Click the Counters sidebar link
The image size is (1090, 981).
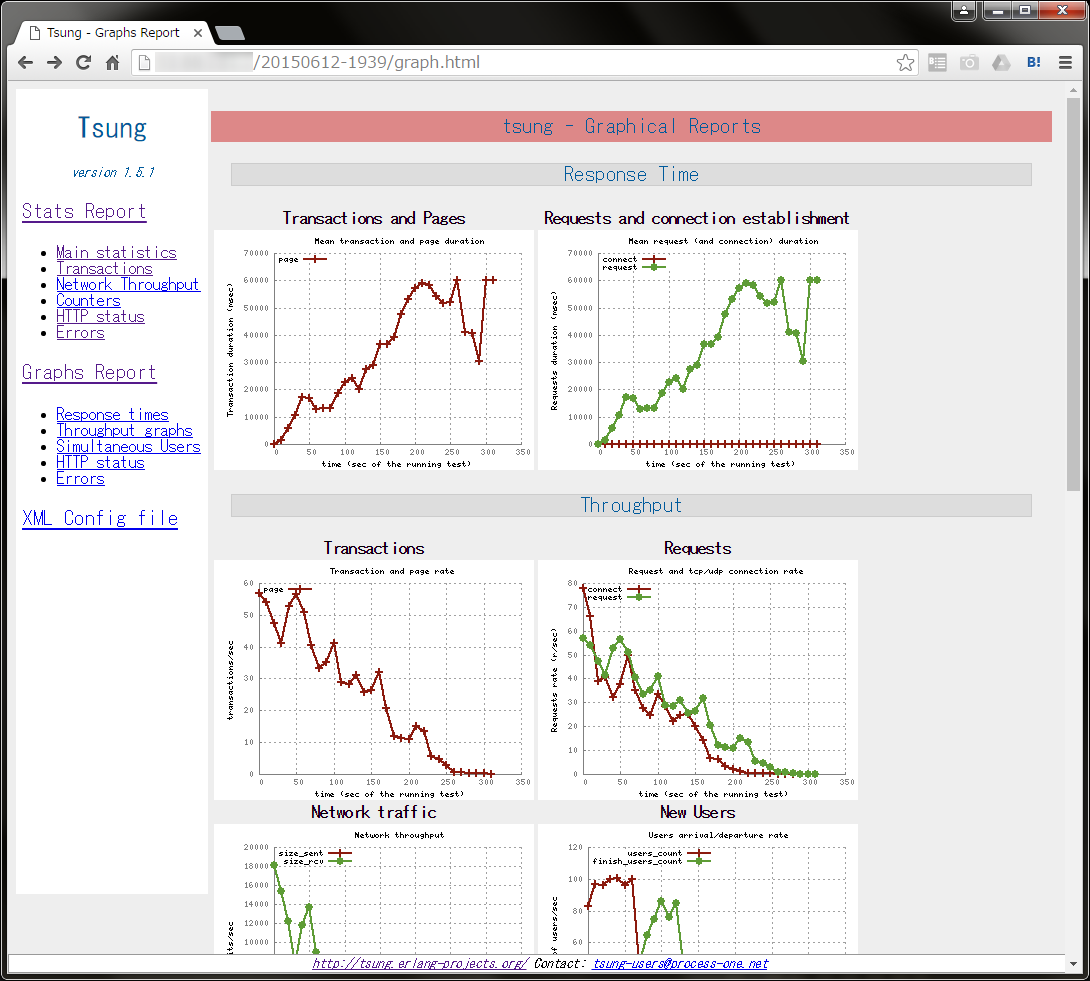88,301
